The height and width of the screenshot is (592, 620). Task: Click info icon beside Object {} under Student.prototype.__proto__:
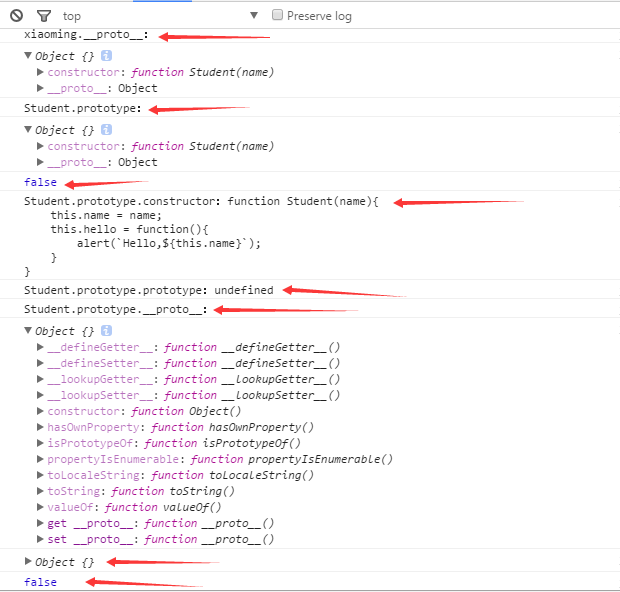pyautogui.click(x=106, y=331)
